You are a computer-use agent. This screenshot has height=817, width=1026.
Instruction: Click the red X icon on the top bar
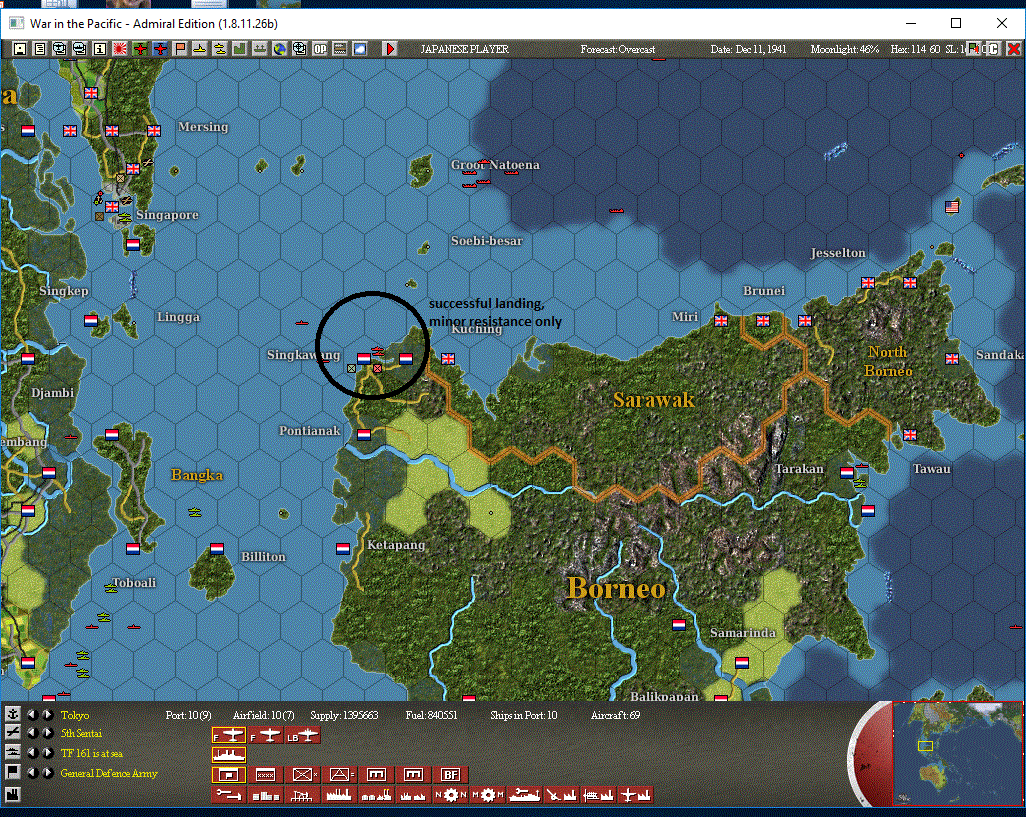point(1014,48)
